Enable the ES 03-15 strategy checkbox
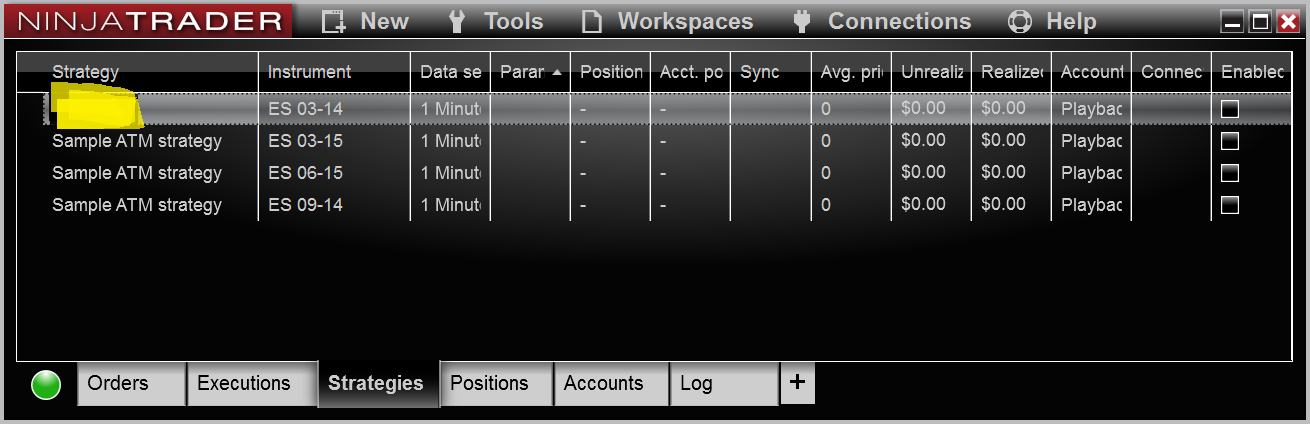Image resolution: width=1310 pixels, height=426 pixels. [1230, 141]
